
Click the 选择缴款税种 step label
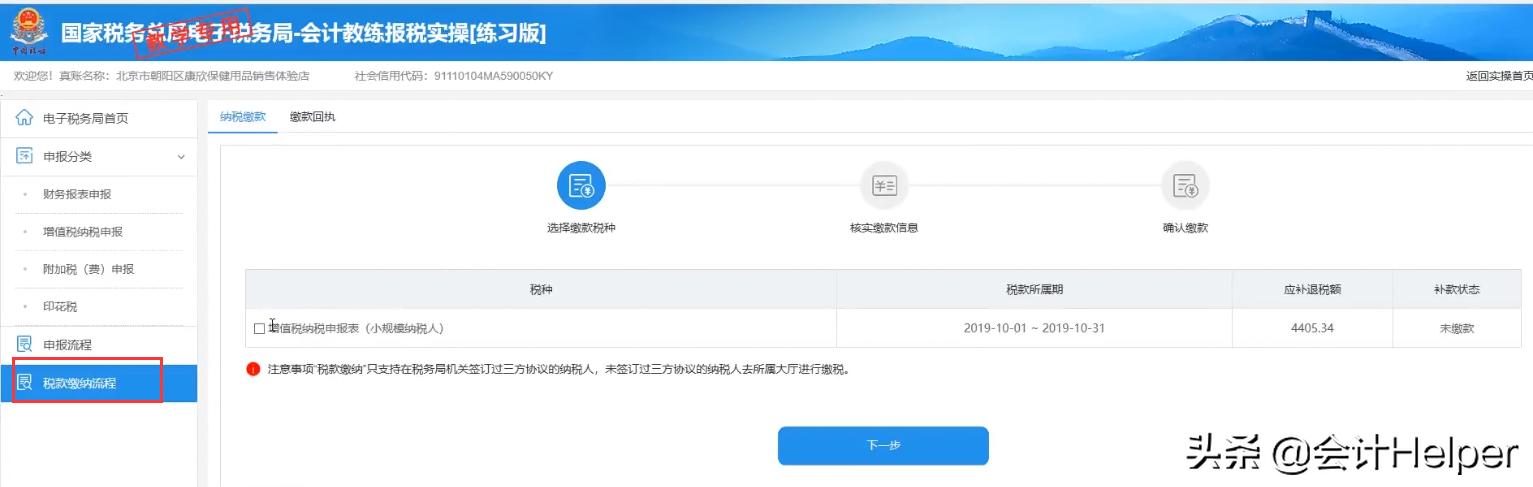click(x=581, y=228)
